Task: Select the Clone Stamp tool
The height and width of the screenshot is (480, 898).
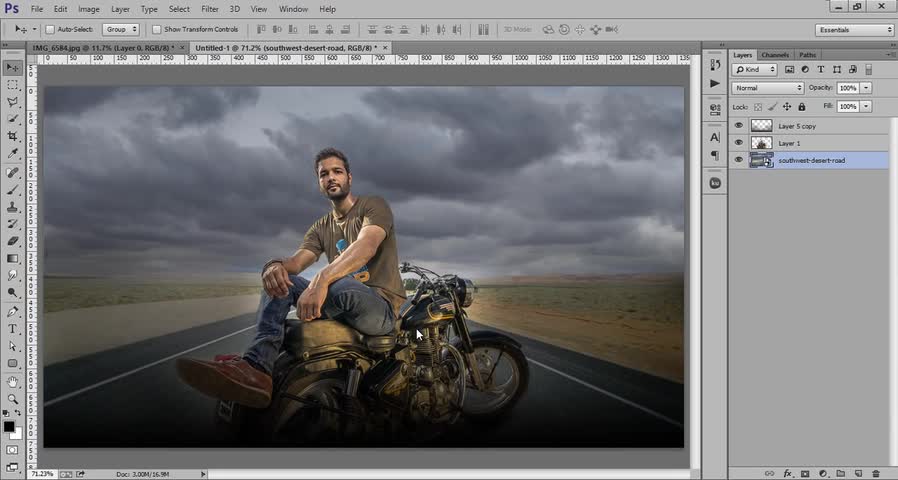Action: coord(12,207)
